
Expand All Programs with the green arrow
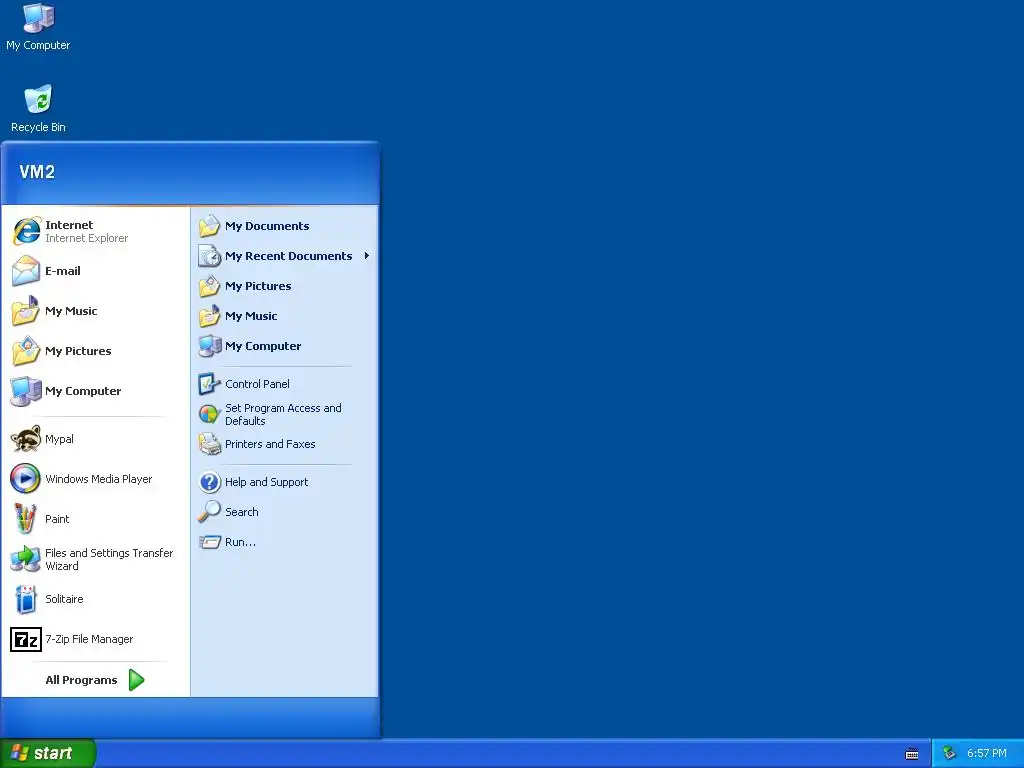tap(136, 680)
